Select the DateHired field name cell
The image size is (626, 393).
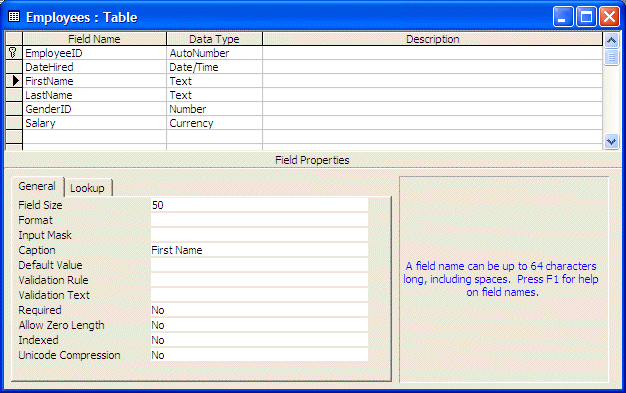(x=94, y=67)
